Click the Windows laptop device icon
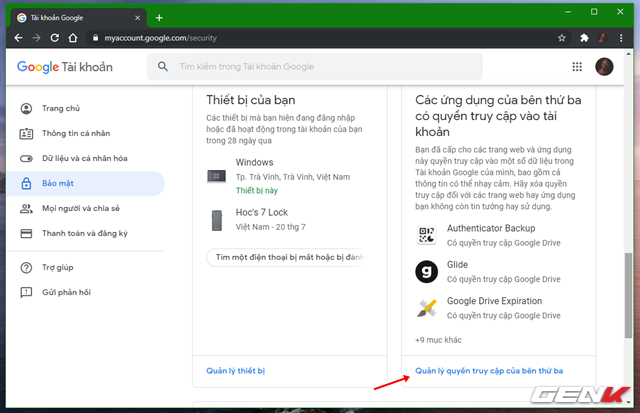Viewport: 640px width, 413px height. 216,176
